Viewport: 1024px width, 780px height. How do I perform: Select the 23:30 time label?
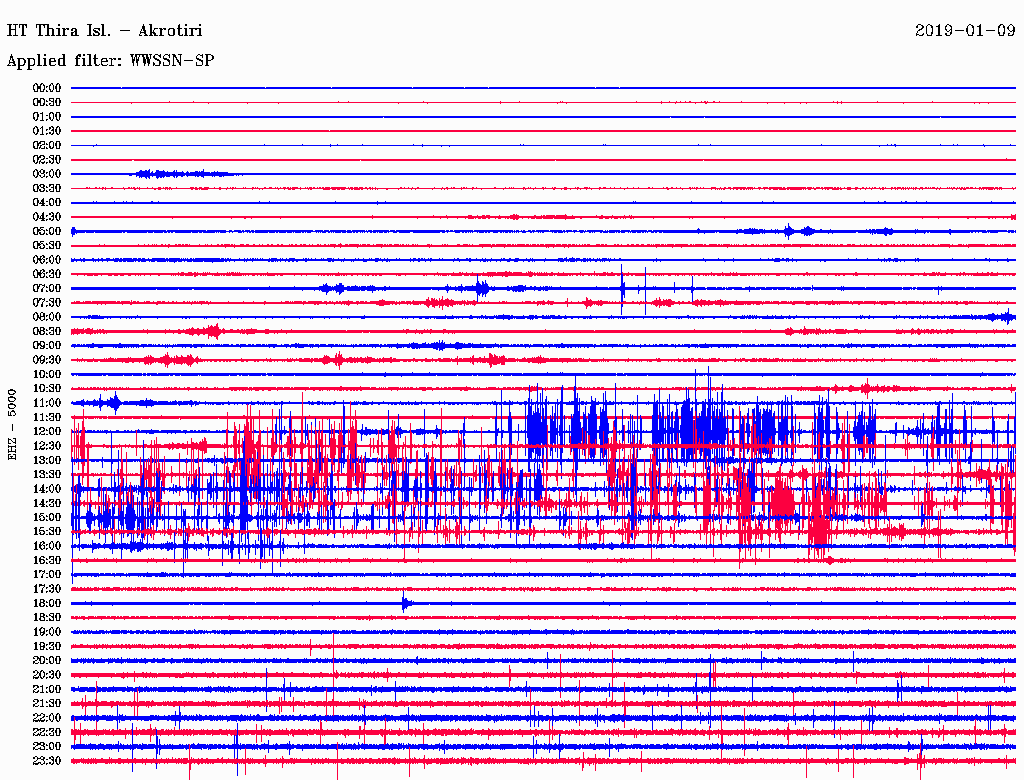coord(46,761)
